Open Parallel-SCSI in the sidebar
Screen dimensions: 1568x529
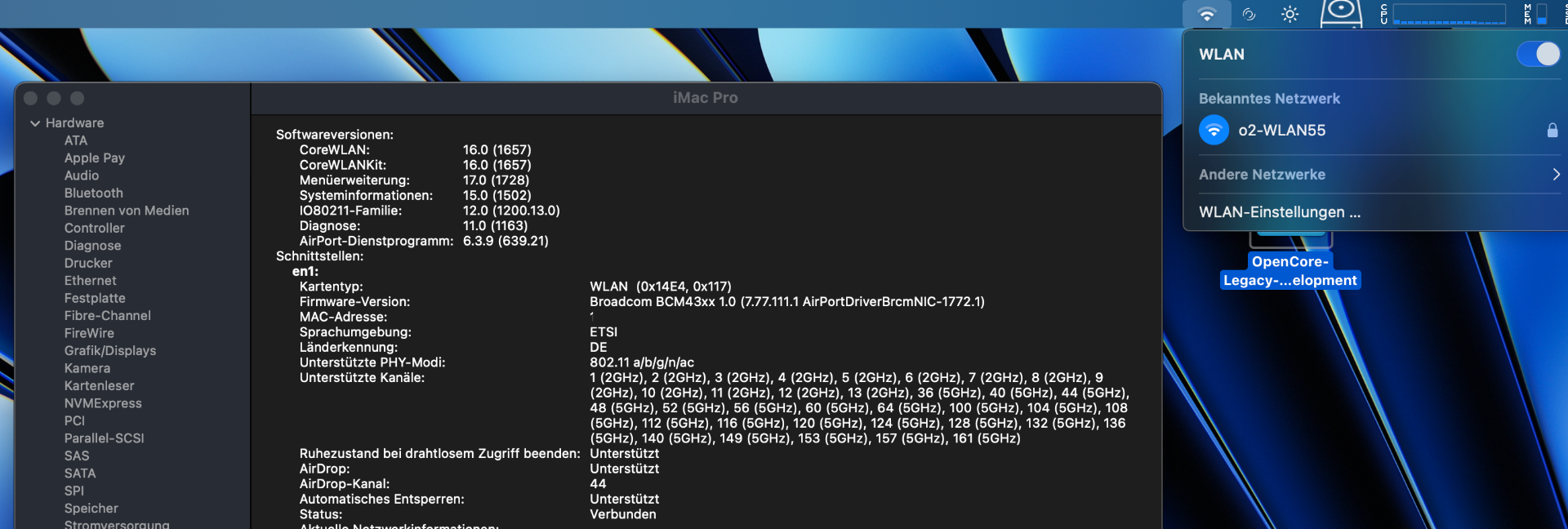point(105,438)
